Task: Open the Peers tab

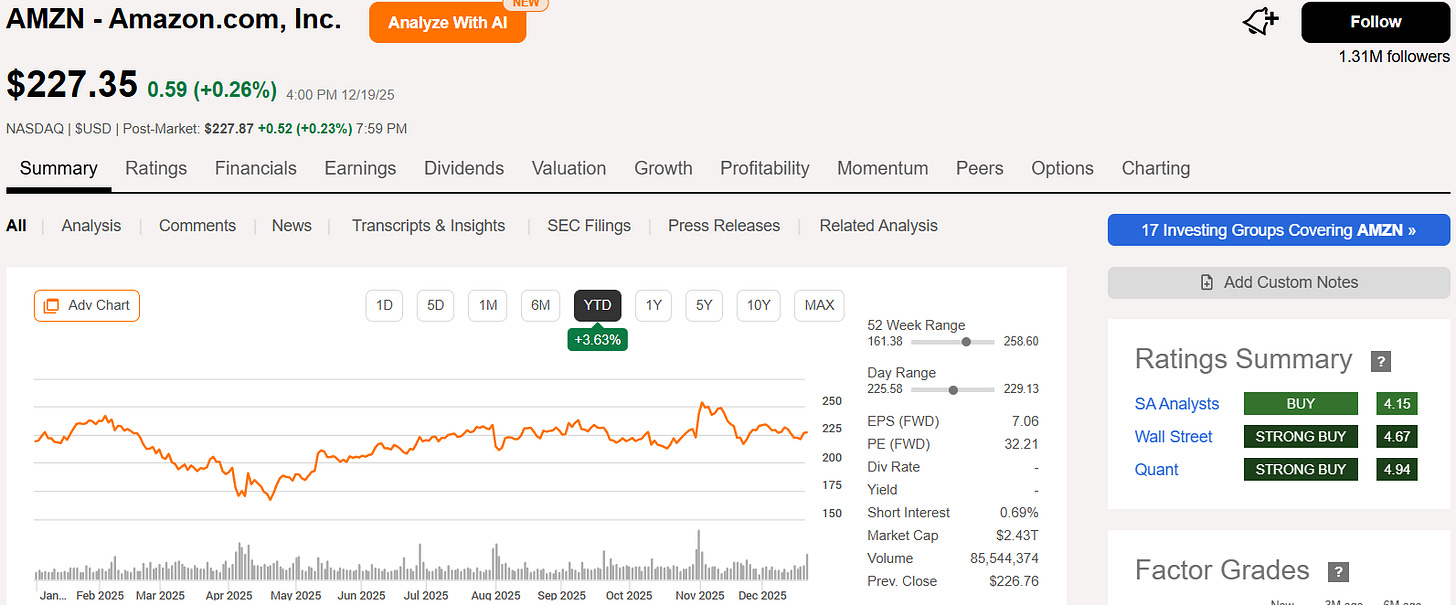Action: point(980,168)
